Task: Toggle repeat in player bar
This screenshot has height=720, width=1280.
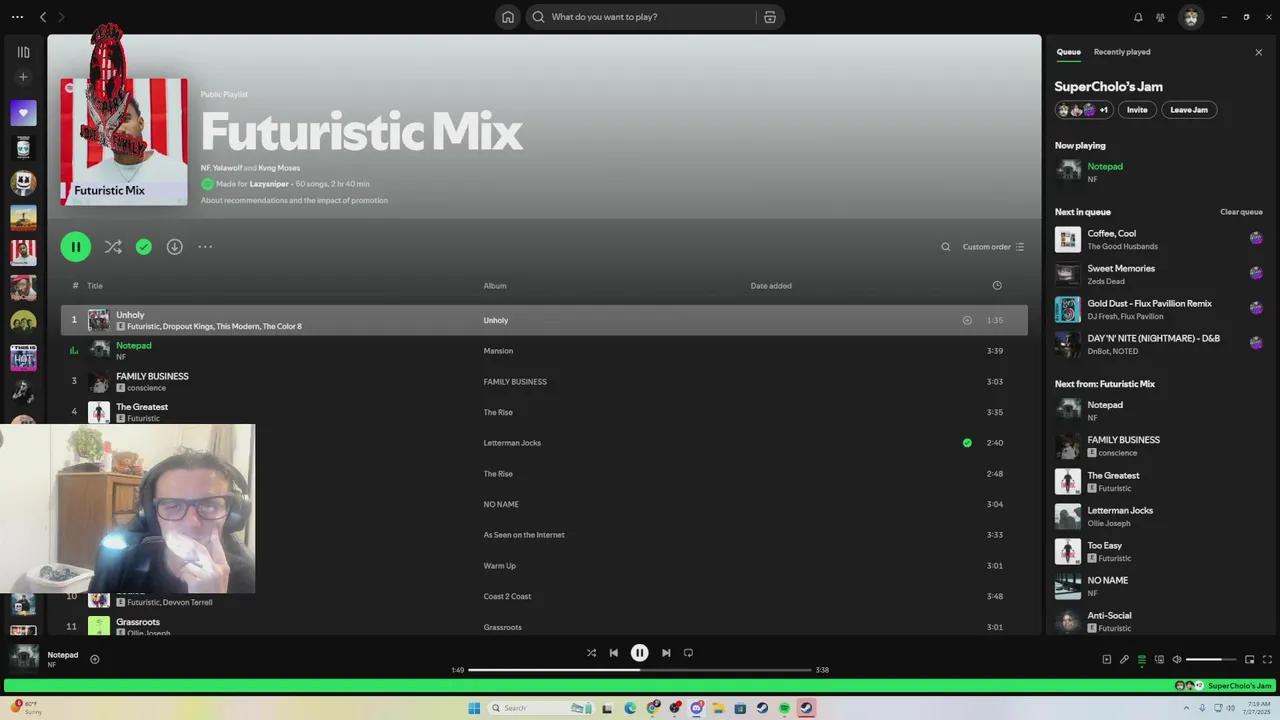Action: tap(688, 653)
